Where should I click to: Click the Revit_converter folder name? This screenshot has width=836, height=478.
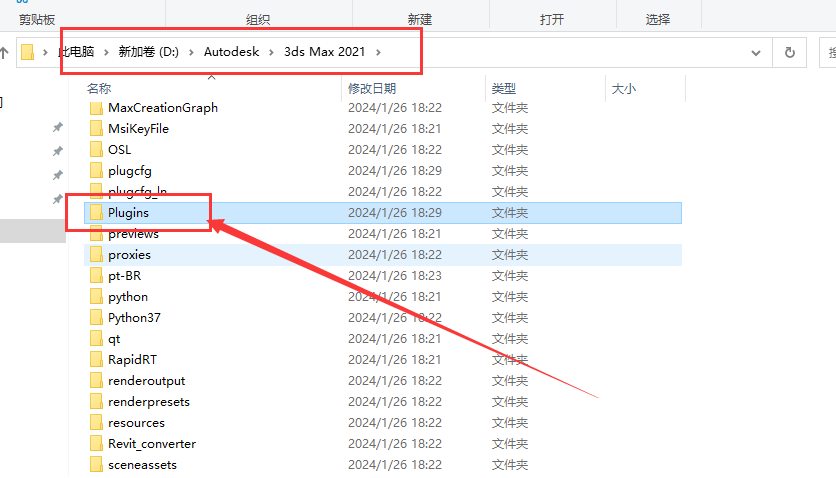tap(151, 444)
